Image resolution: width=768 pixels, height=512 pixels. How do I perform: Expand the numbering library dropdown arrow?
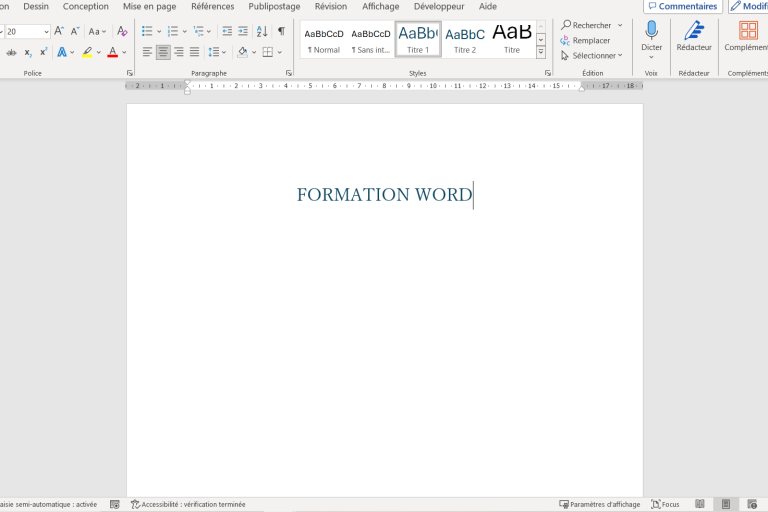185,31
